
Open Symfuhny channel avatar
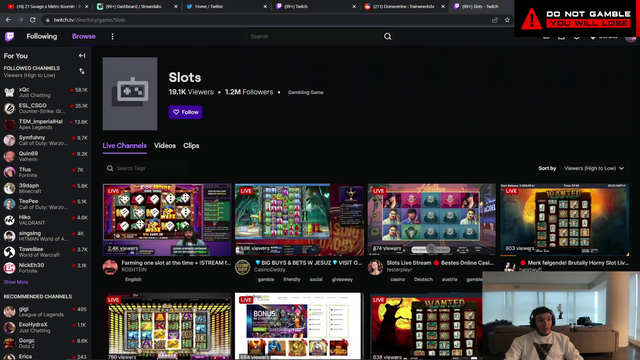(9, 140)
